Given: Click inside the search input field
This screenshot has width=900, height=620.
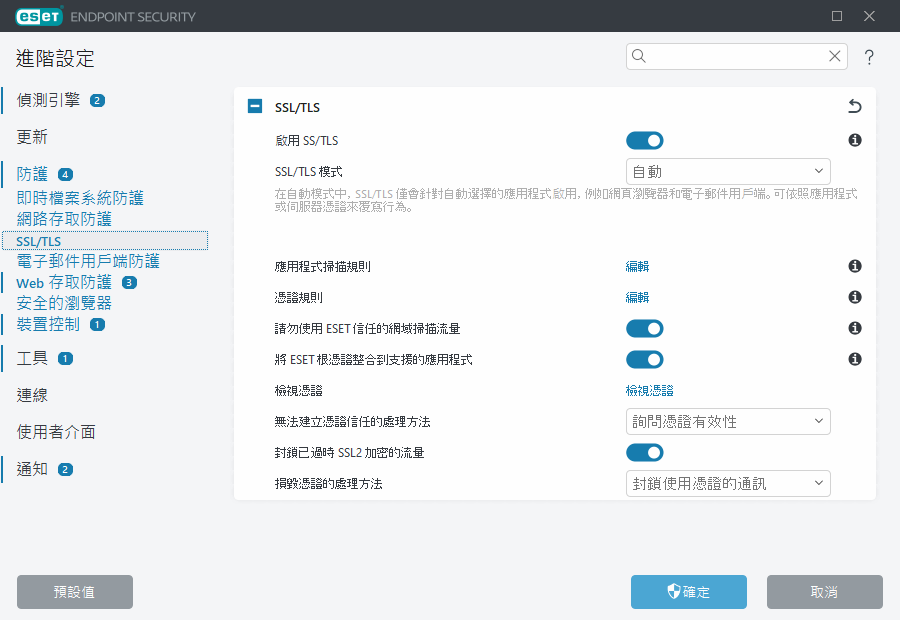Looking at the screenshot, I should click(x=730, y=56).
